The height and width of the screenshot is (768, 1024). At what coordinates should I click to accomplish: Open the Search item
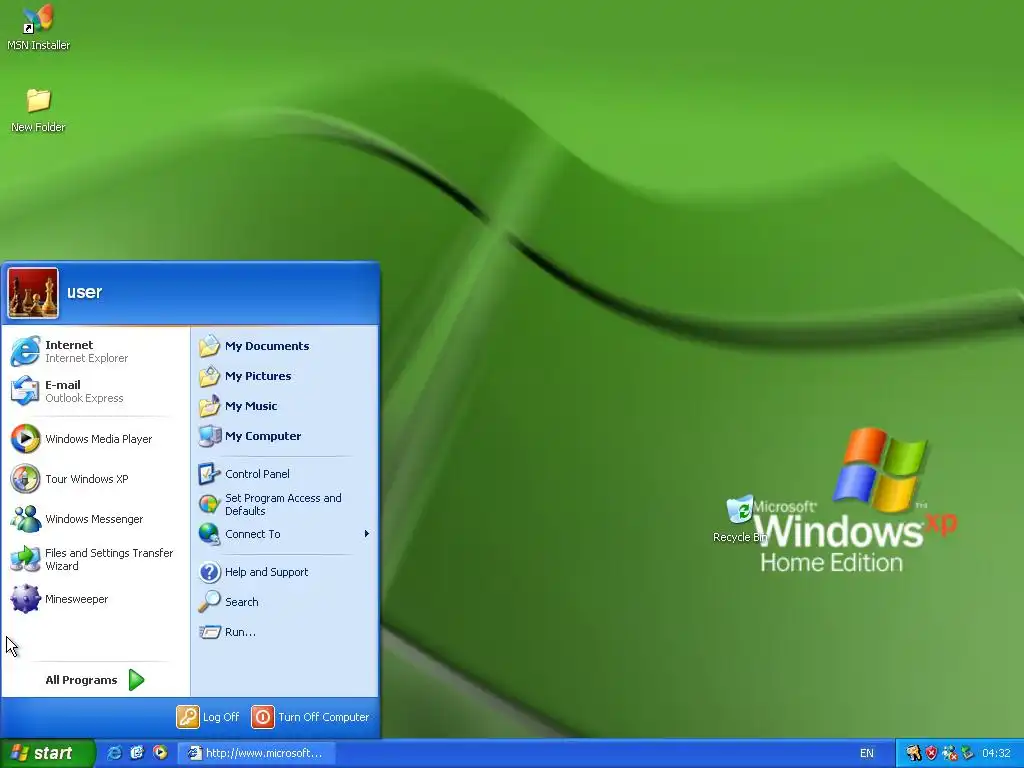tap(285, 602)
